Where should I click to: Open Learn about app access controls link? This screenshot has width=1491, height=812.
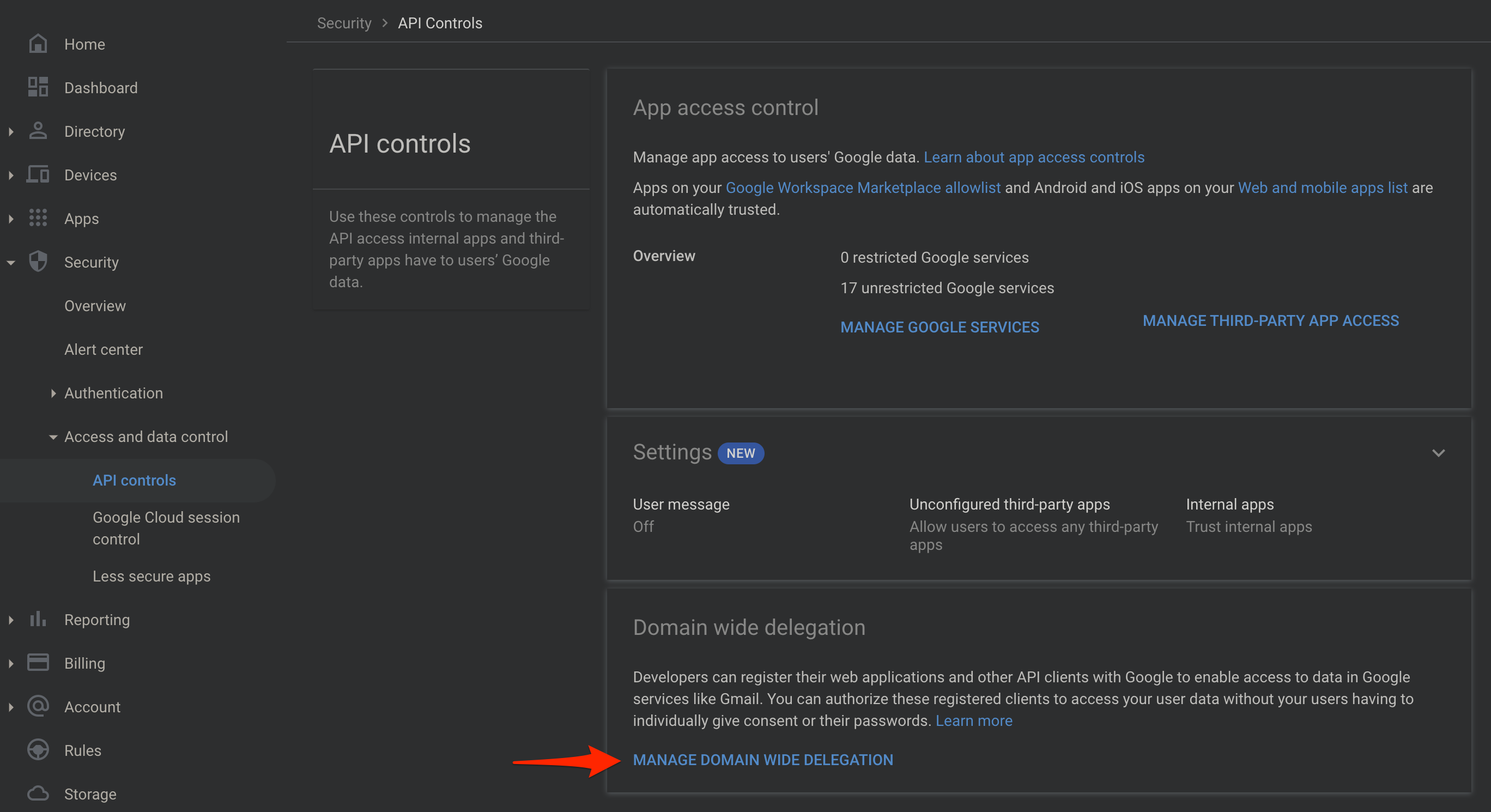click(x=1034, y=157)
